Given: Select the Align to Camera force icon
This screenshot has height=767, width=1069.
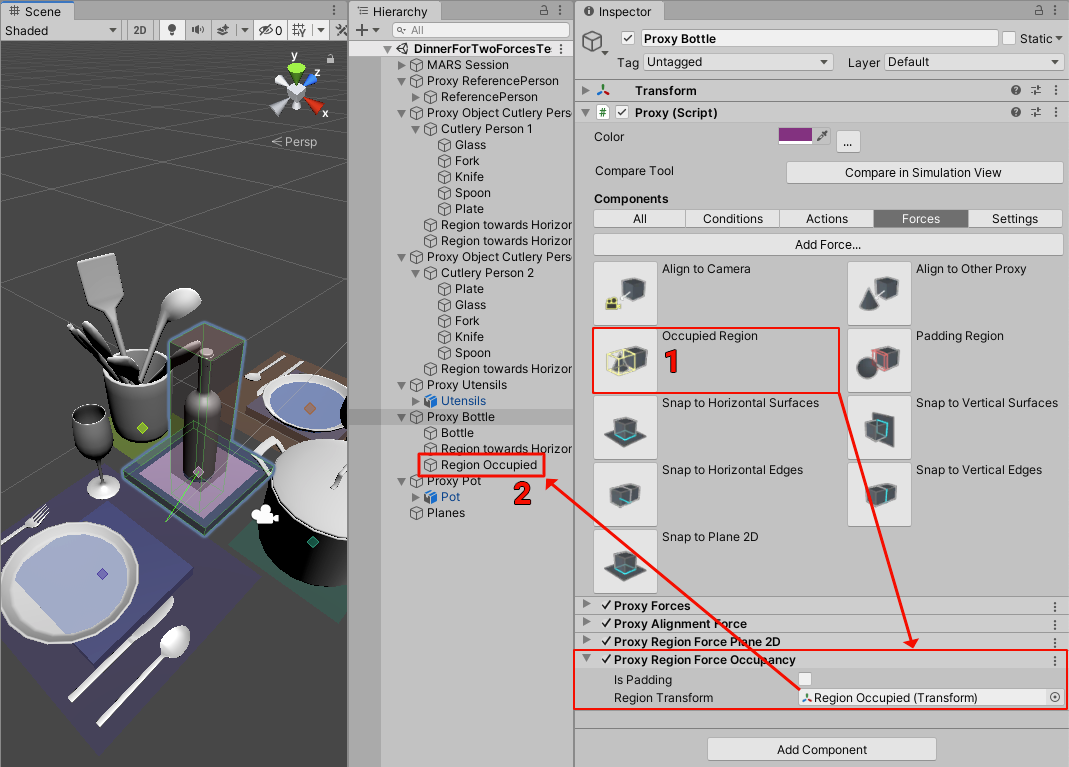Looking at the screenshot, I should tap(626, 292).
